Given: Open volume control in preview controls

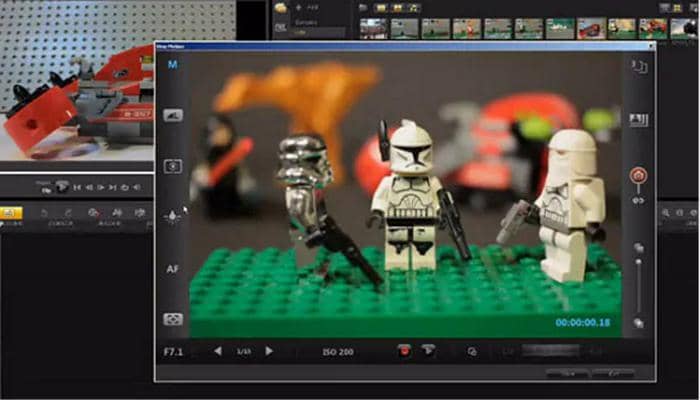Looking at the screenshot, I should [x=137, y=188].
